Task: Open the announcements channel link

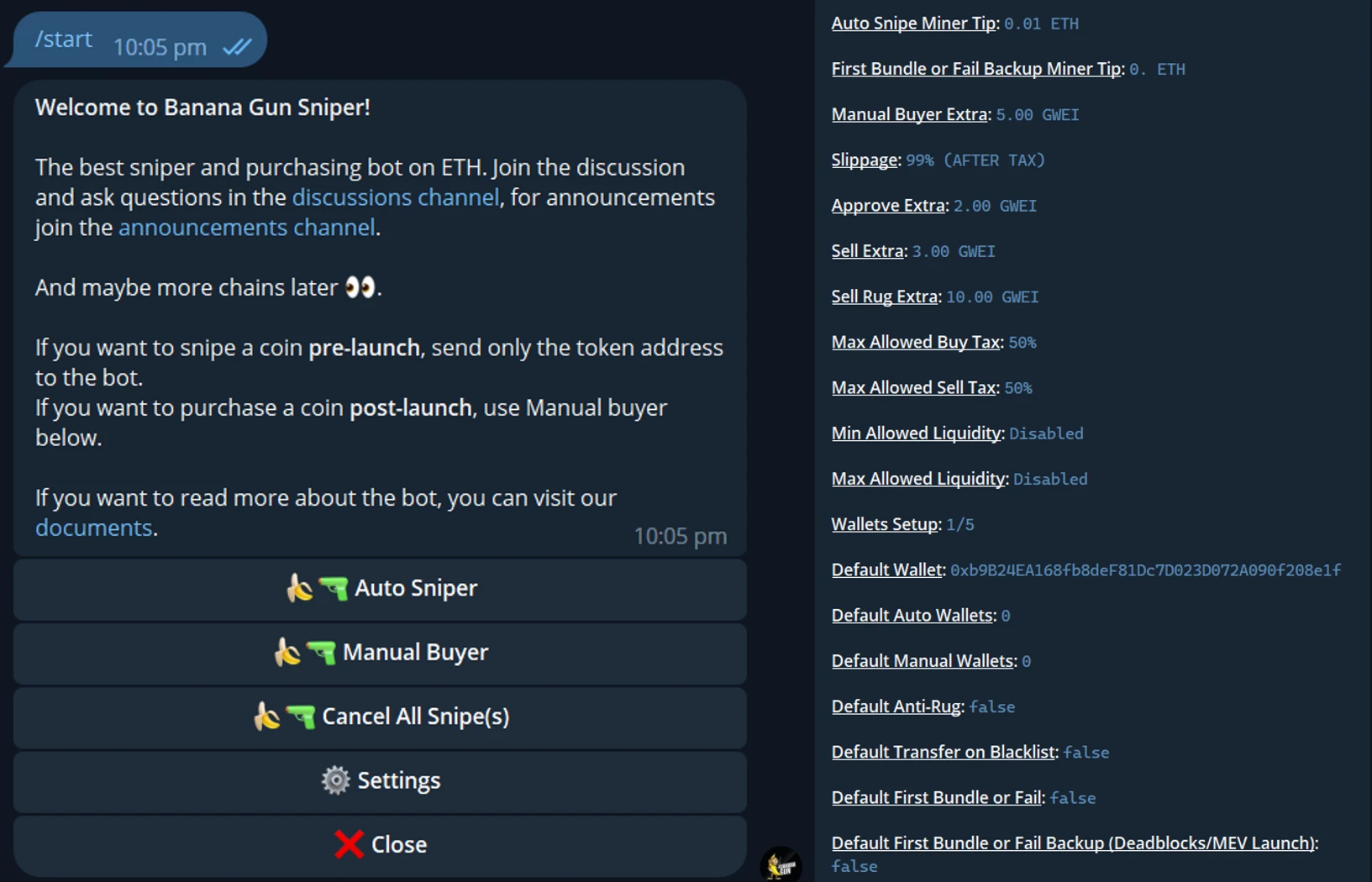Action: [246, 228]
